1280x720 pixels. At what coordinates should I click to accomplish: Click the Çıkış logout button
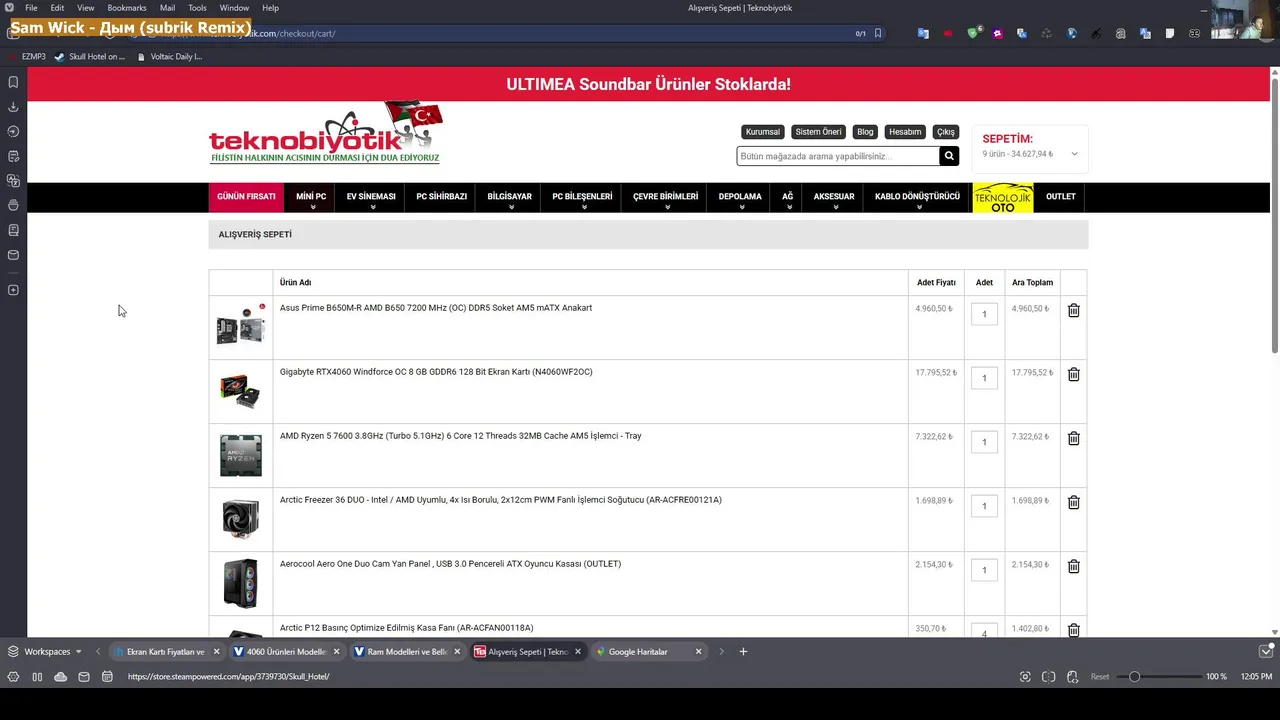pyautogui.click(x=946, y=132)
